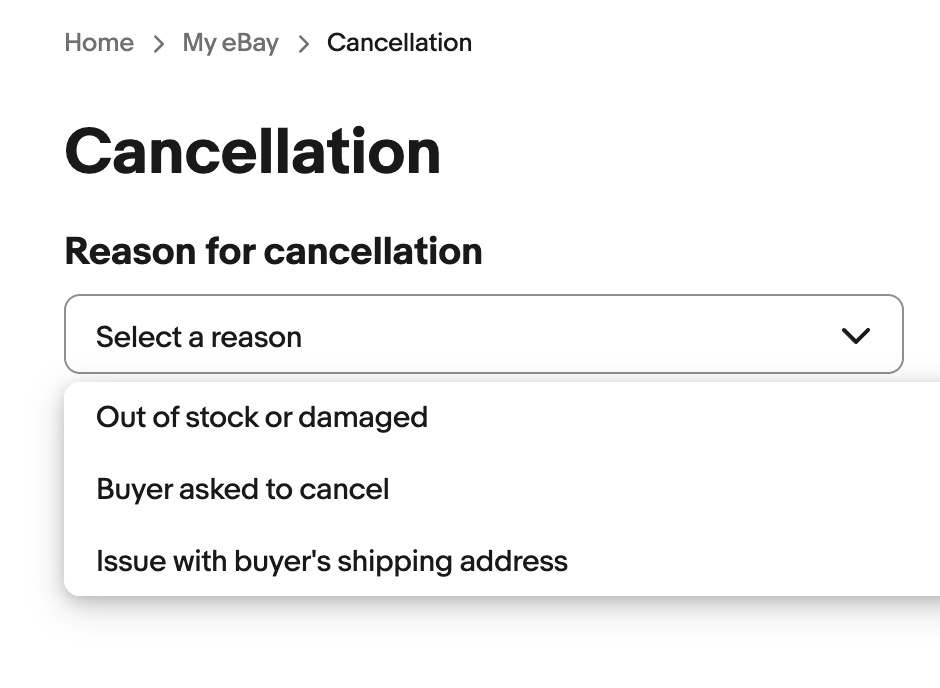Click the middle of the reason dropdown field
This screenshot has height=688, width=940.
click(484, 334)
